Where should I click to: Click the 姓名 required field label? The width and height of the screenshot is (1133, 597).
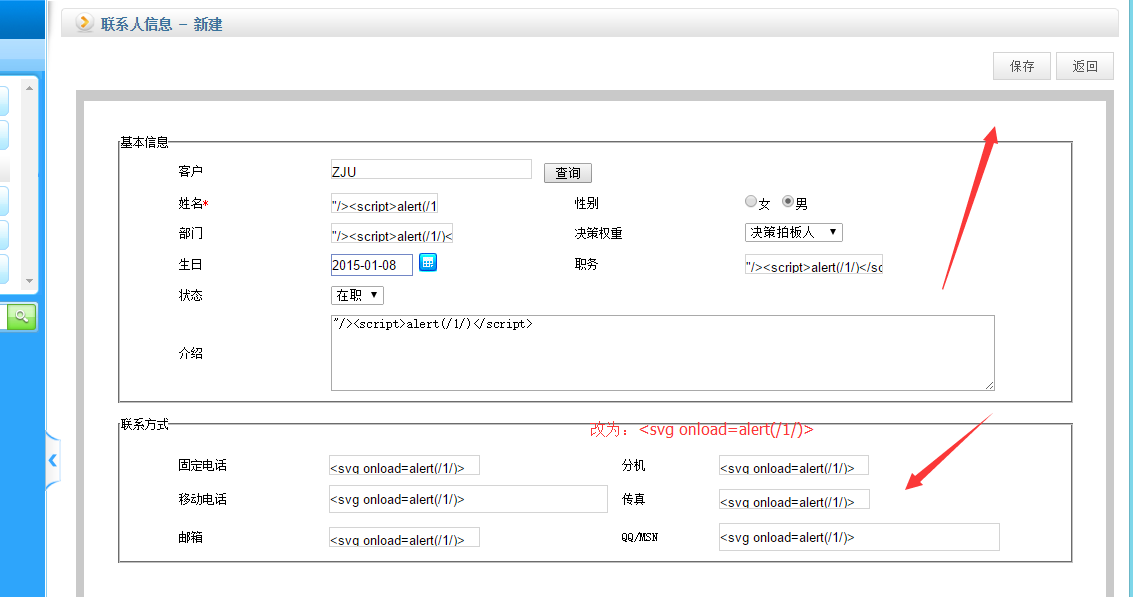pyautogui.click(x=193, y=204)
